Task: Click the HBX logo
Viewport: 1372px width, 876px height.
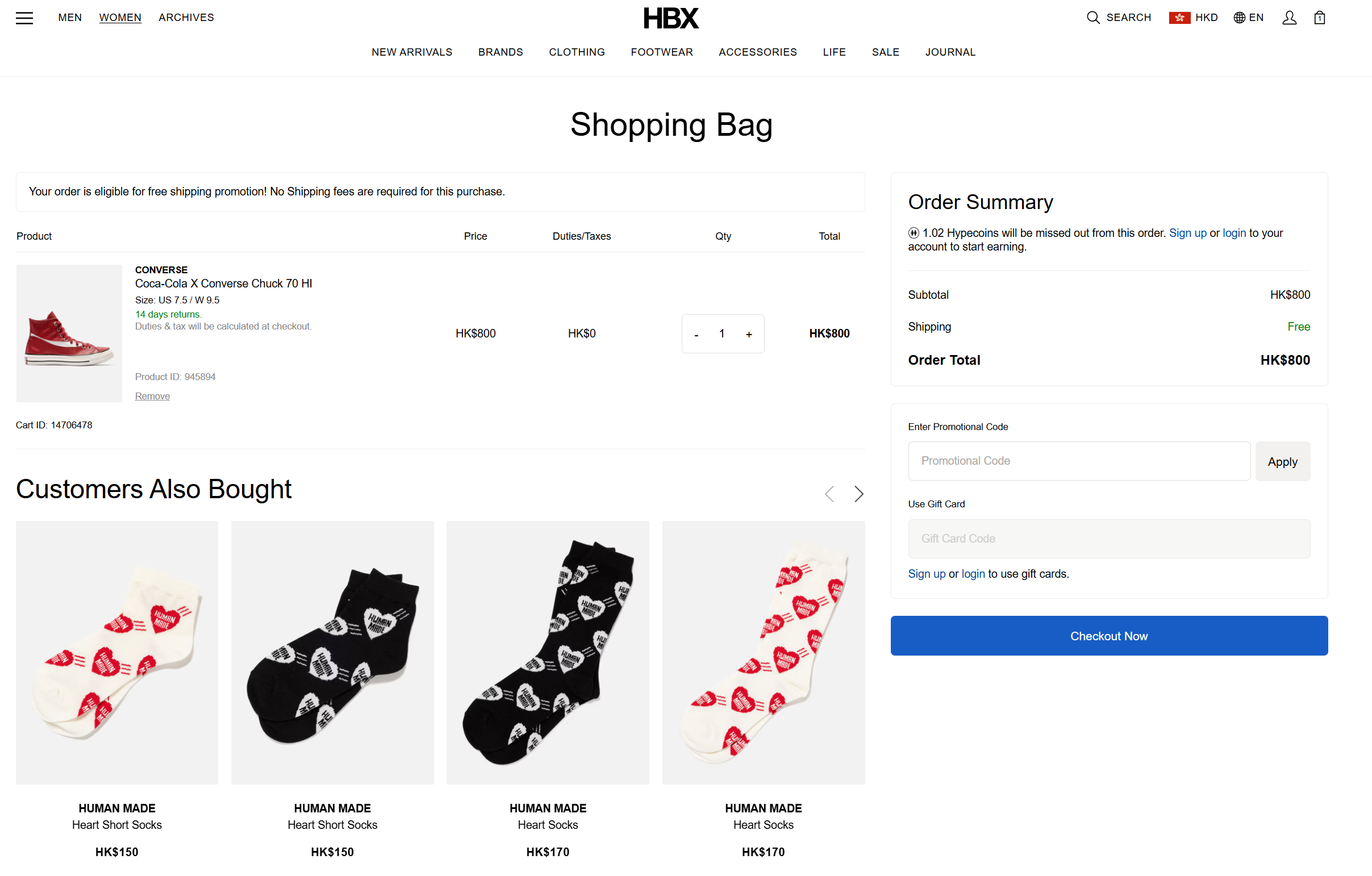Action: pyautogui.click(x=670, y=18)
